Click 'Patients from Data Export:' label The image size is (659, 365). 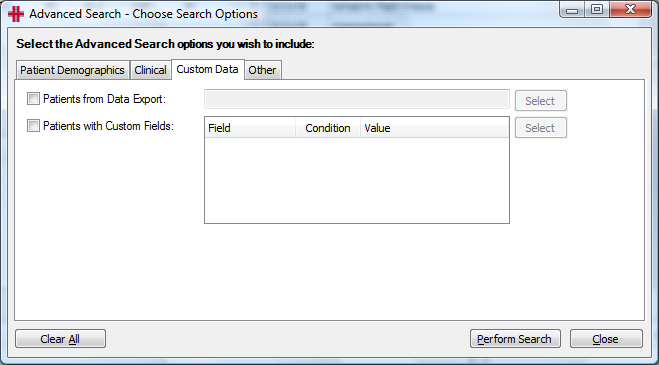point(105,99)
